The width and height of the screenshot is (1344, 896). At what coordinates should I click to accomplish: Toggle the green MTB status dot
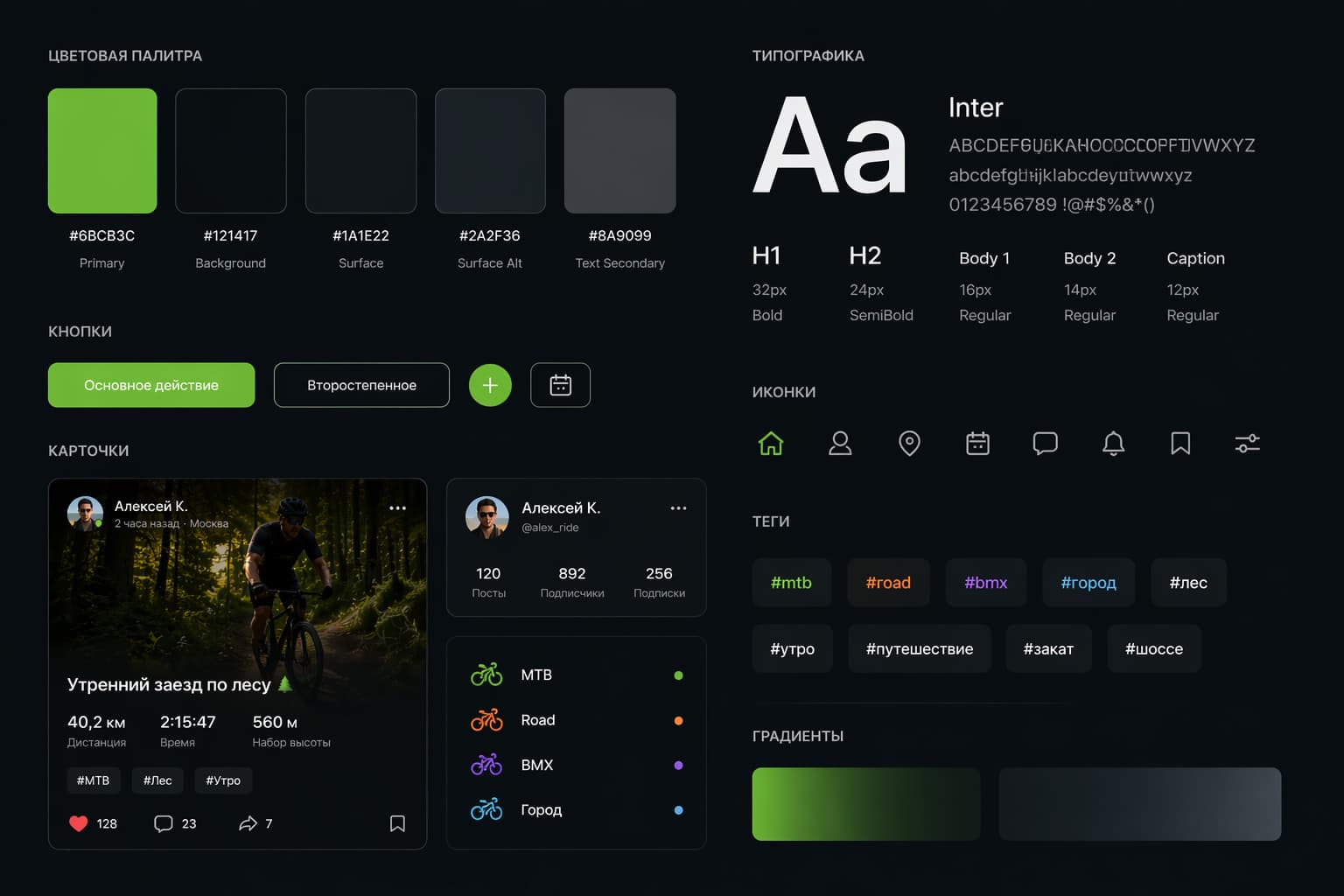[678, 675]
